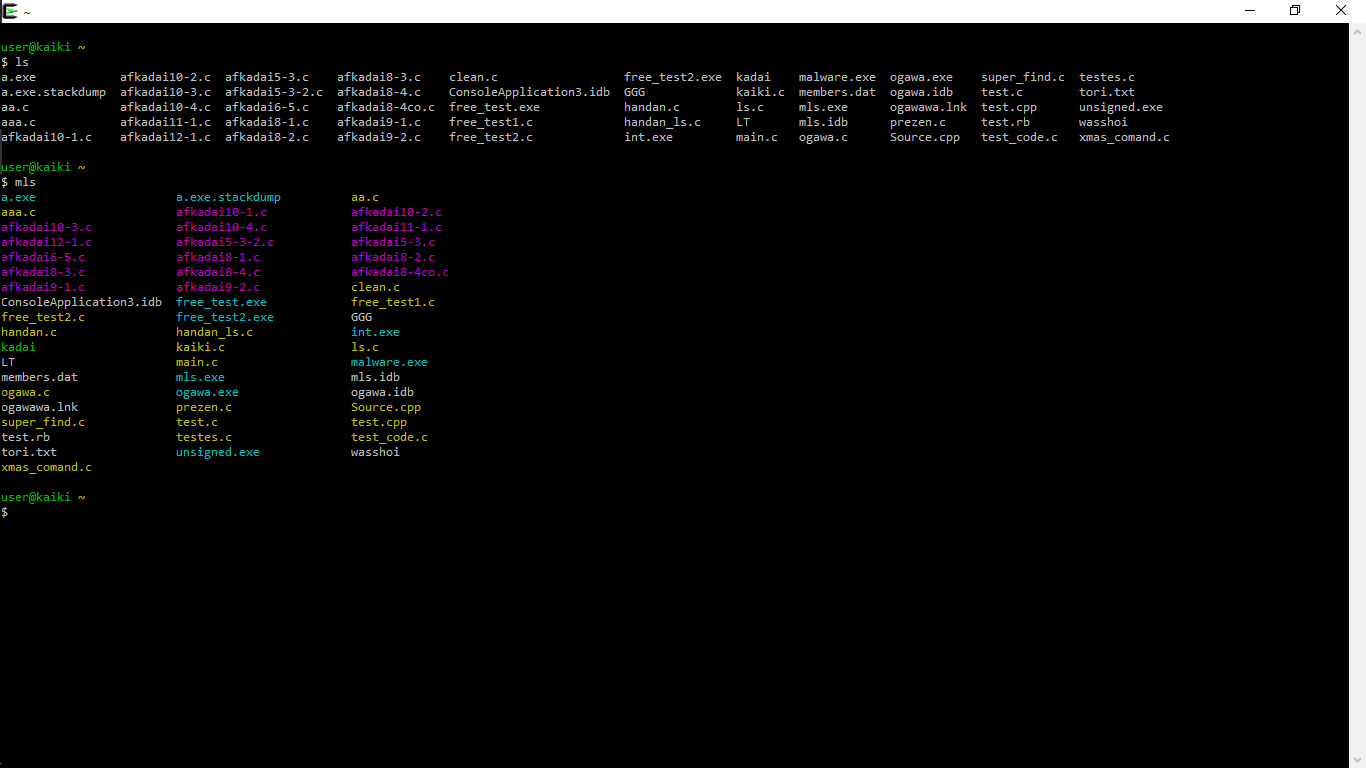1366x768 pixels.
Task: Click cyan int.exe in mls listing
Action: [375, 332]
